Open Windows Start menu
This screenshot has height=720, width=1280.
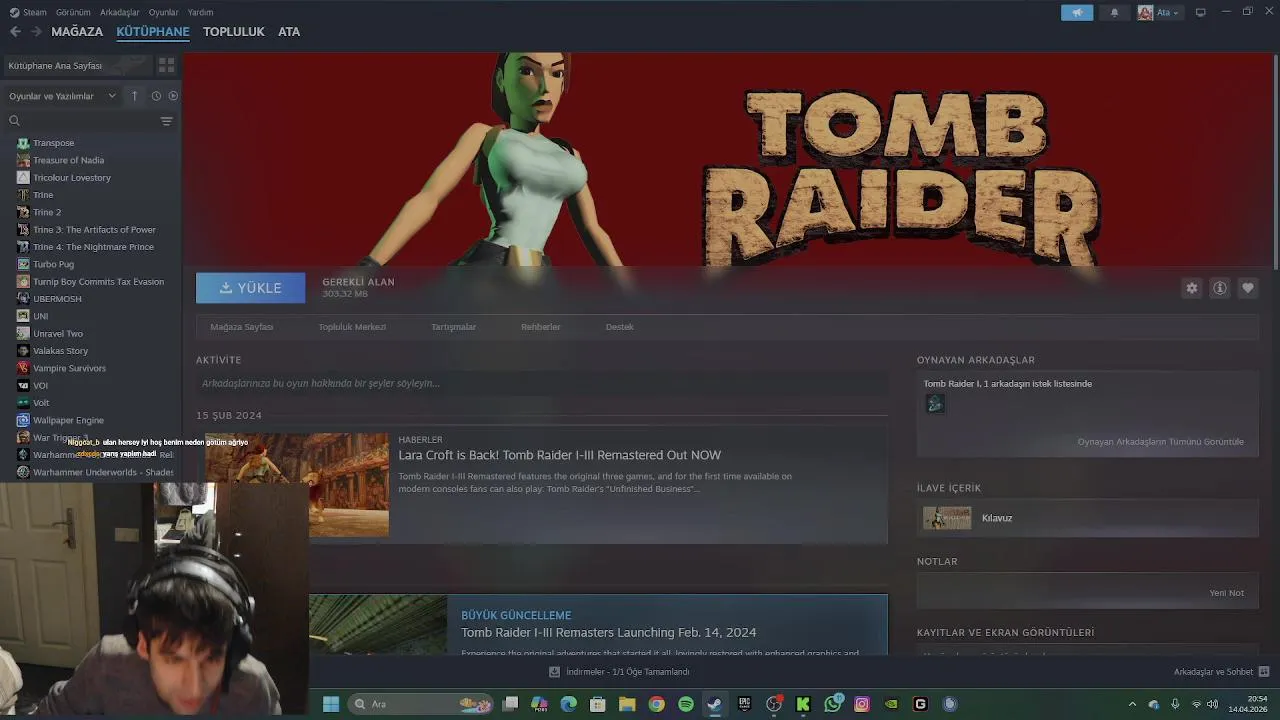(x=331, y=704)
